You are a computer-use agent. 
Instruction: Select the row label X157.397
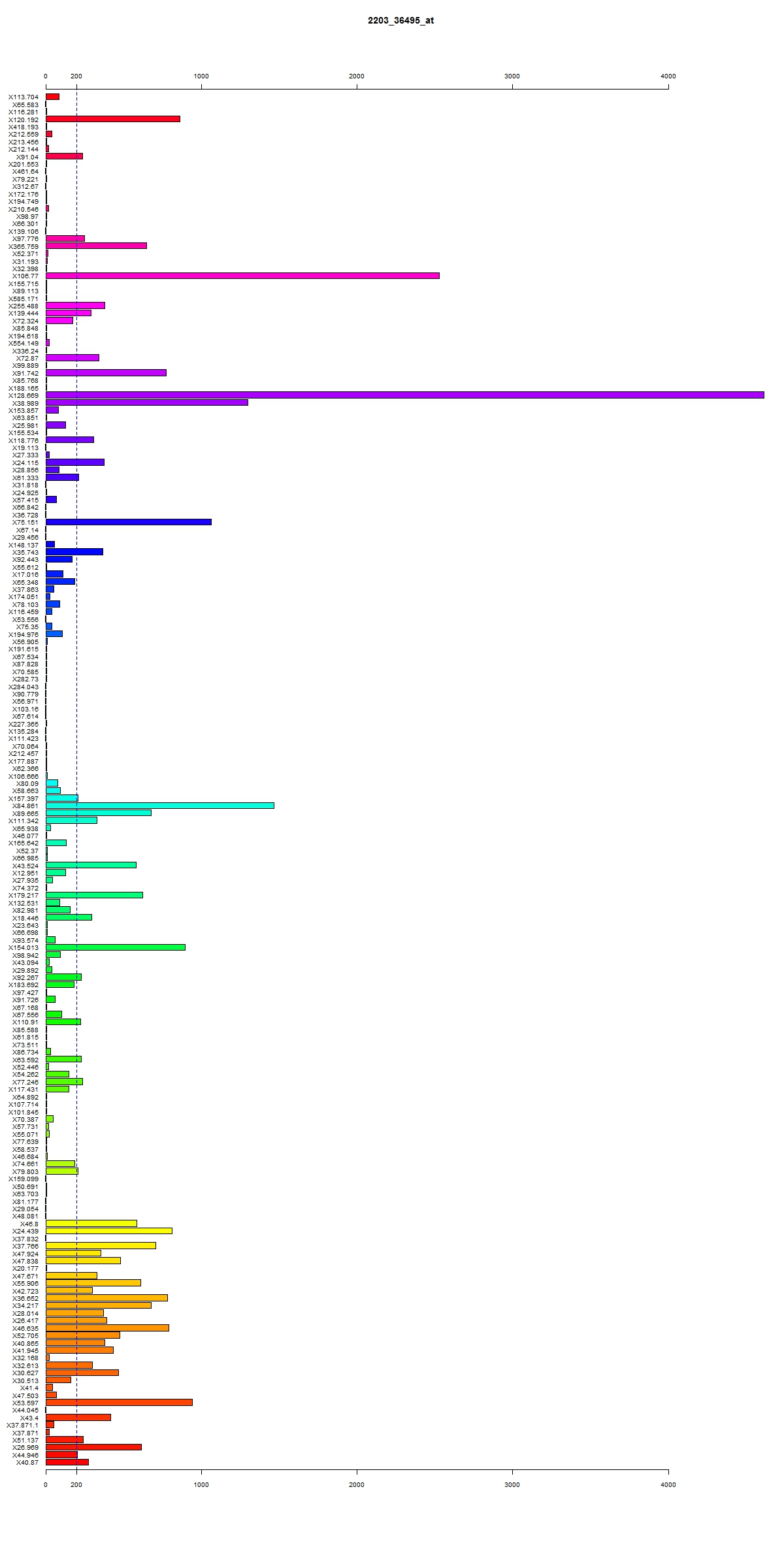point(24,798)
